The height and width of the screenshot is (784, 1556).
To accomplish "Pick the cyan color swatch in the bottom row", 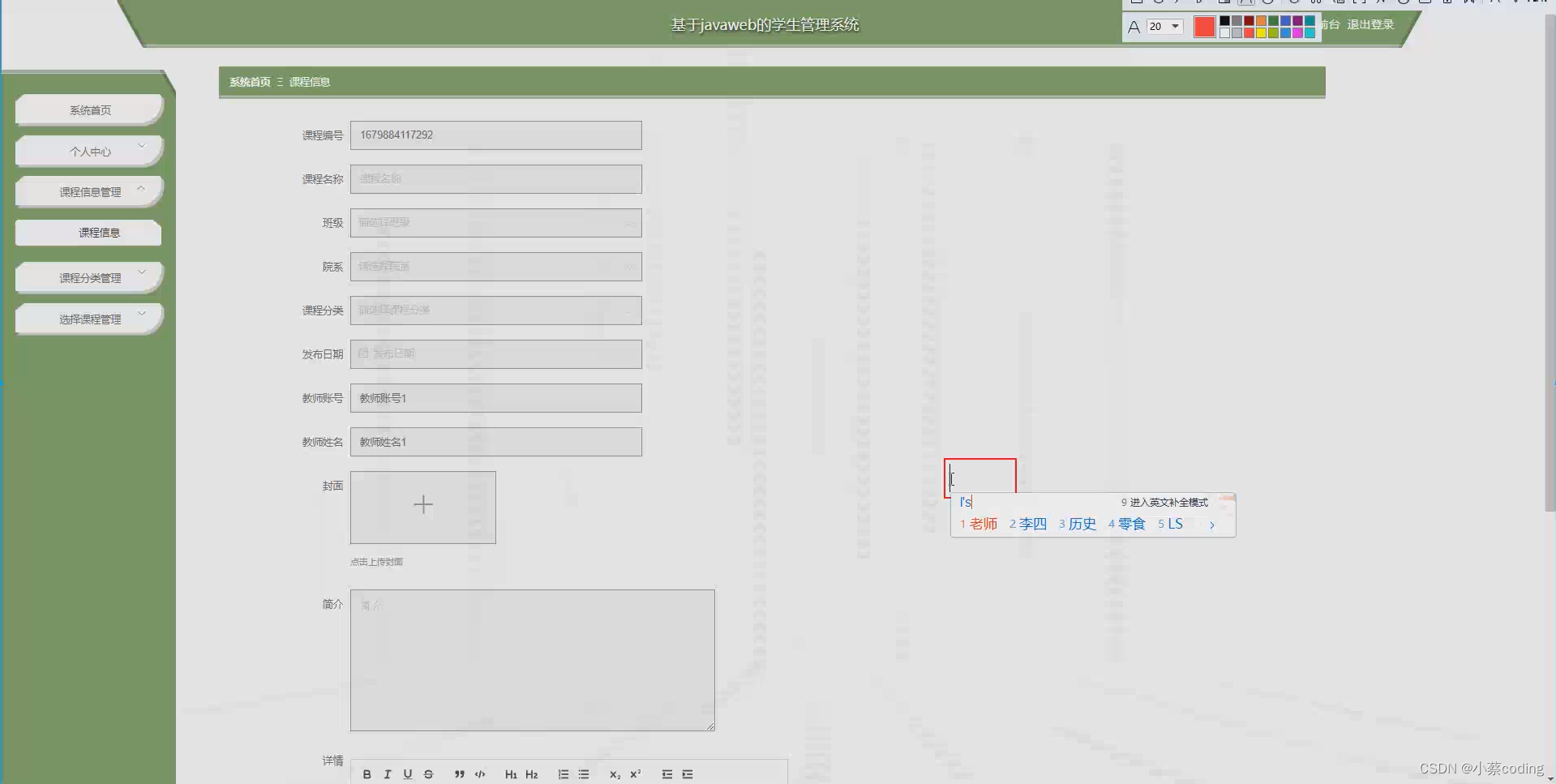I will 1310,33.
